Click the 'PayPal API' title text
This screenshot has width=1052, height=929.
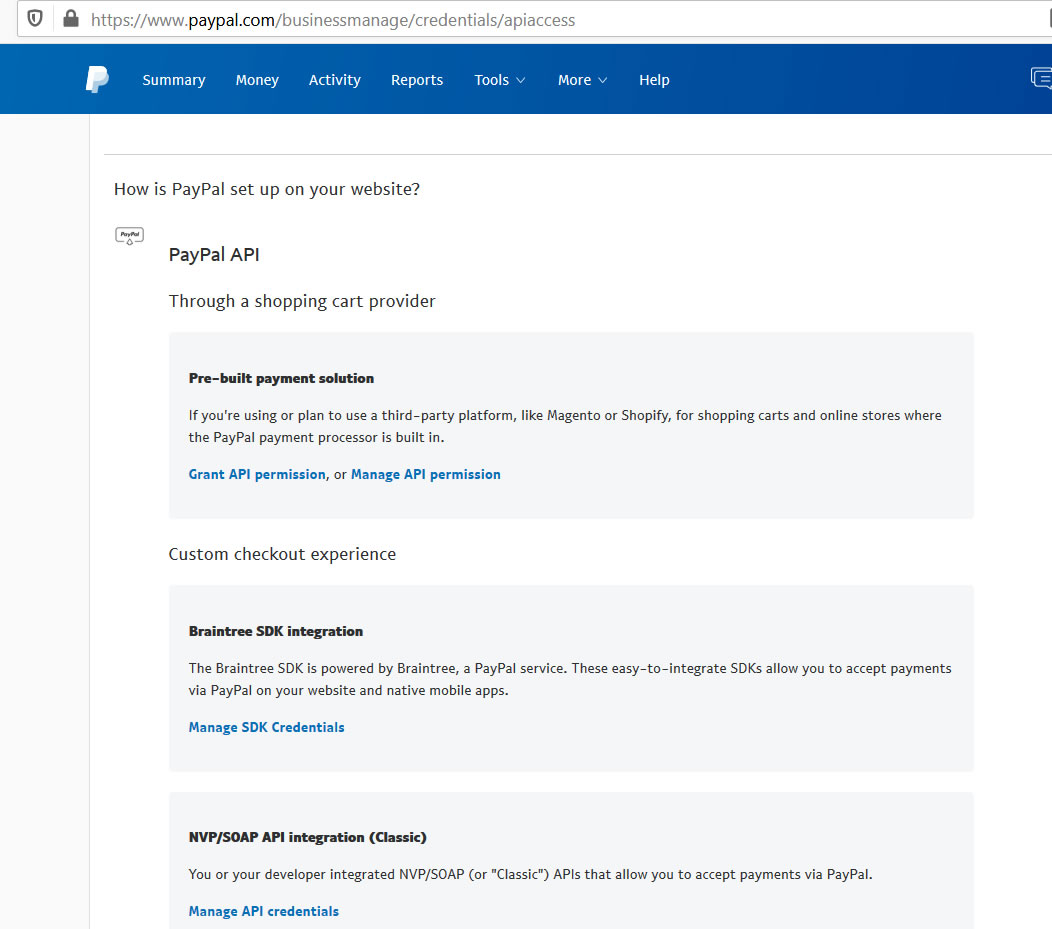(x=214, y=255)
